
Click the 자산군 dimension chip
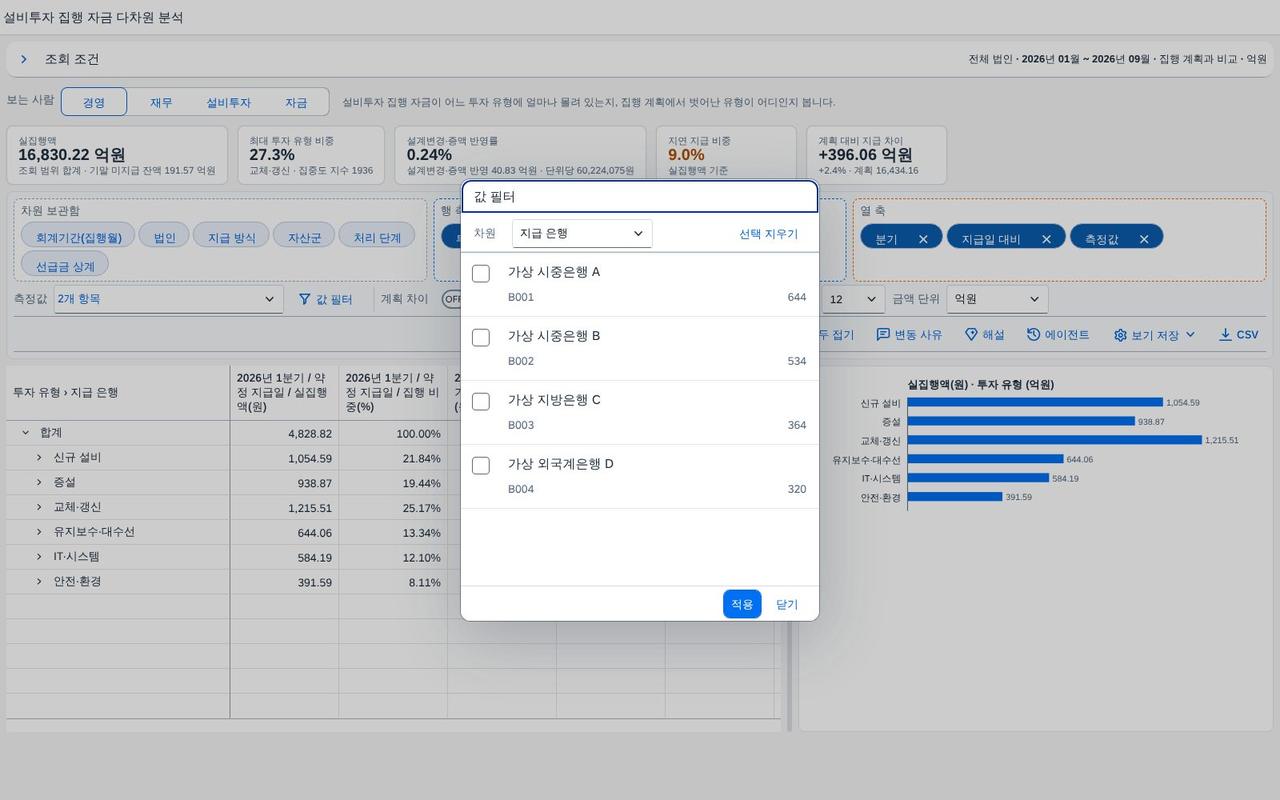(x=304, y=237)
